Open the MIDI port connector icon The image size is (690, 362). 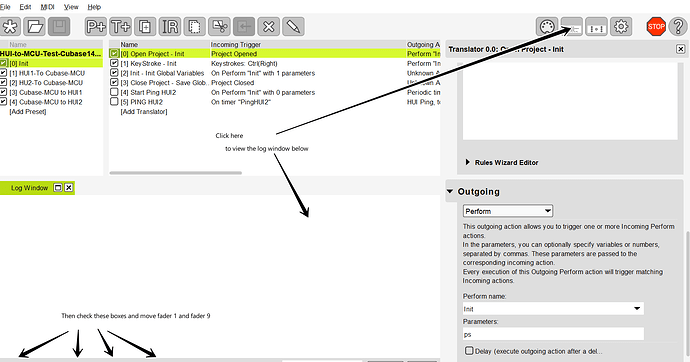tap(547, 27)
